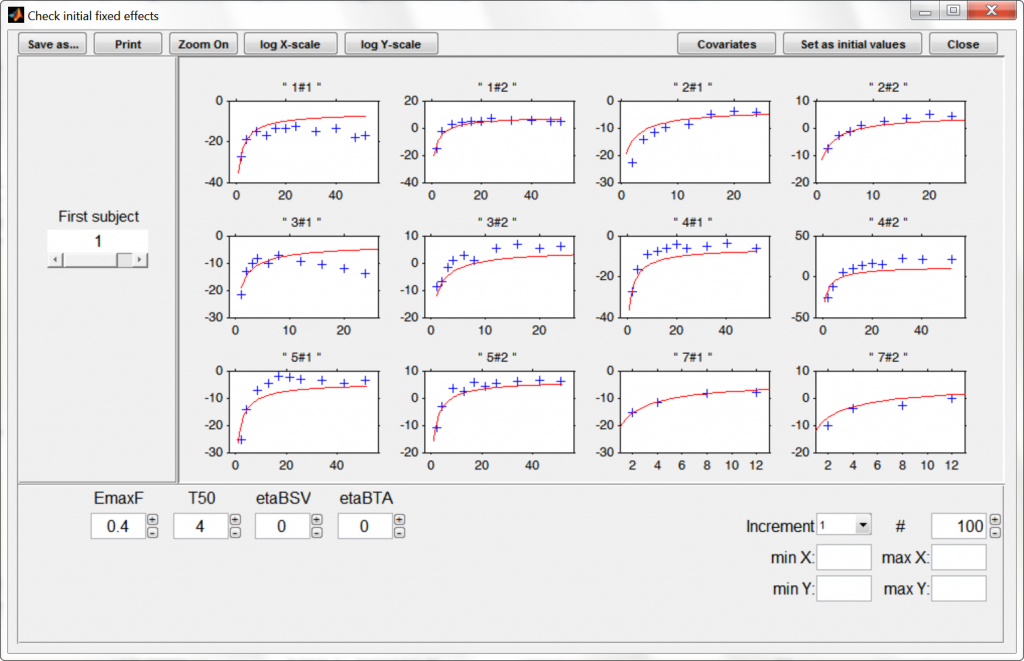Open the Covariates panel
1024x661 pixels.
(726, 43)
